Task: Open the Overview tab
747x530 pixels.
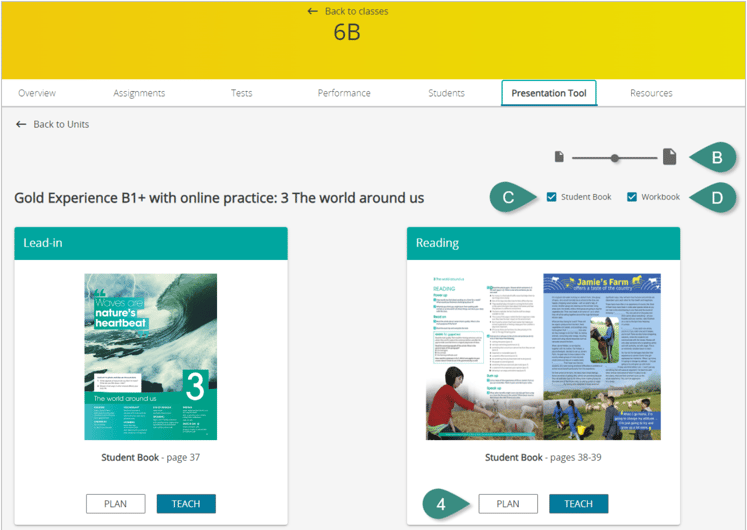Action: click(x=37, y=93)
